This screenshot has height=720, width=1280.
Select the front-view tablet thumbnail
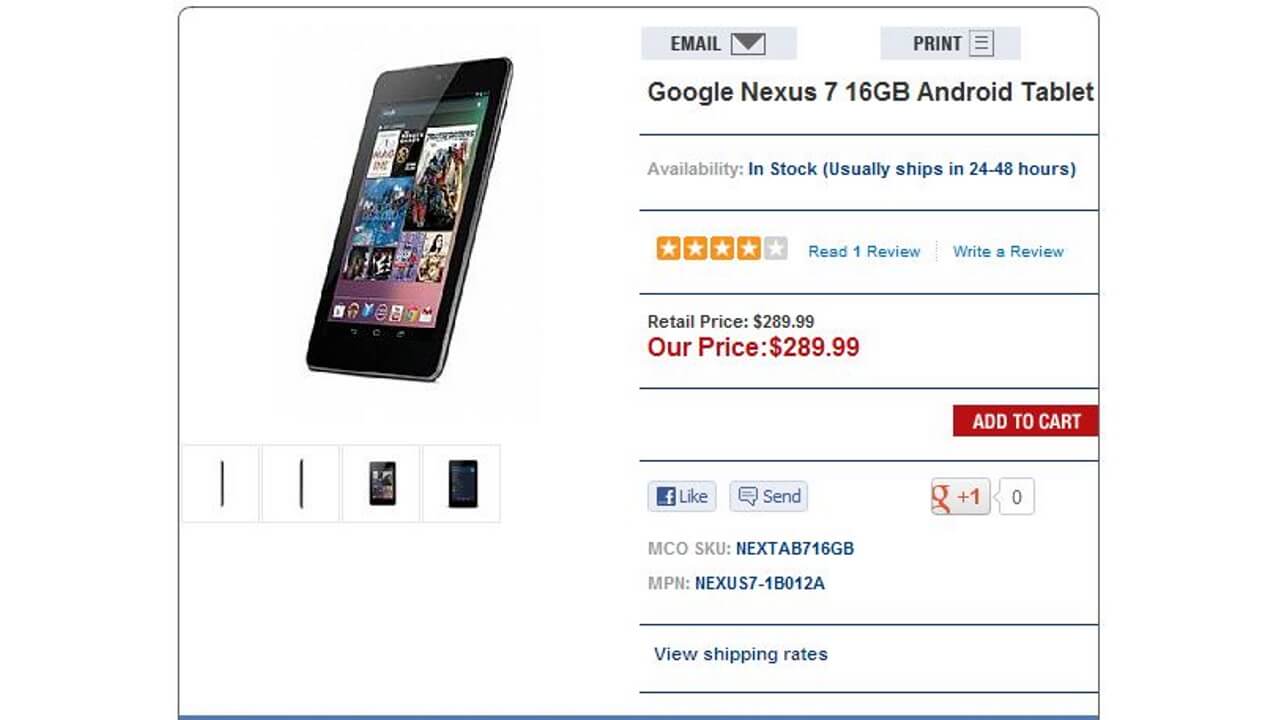point(383,484)
